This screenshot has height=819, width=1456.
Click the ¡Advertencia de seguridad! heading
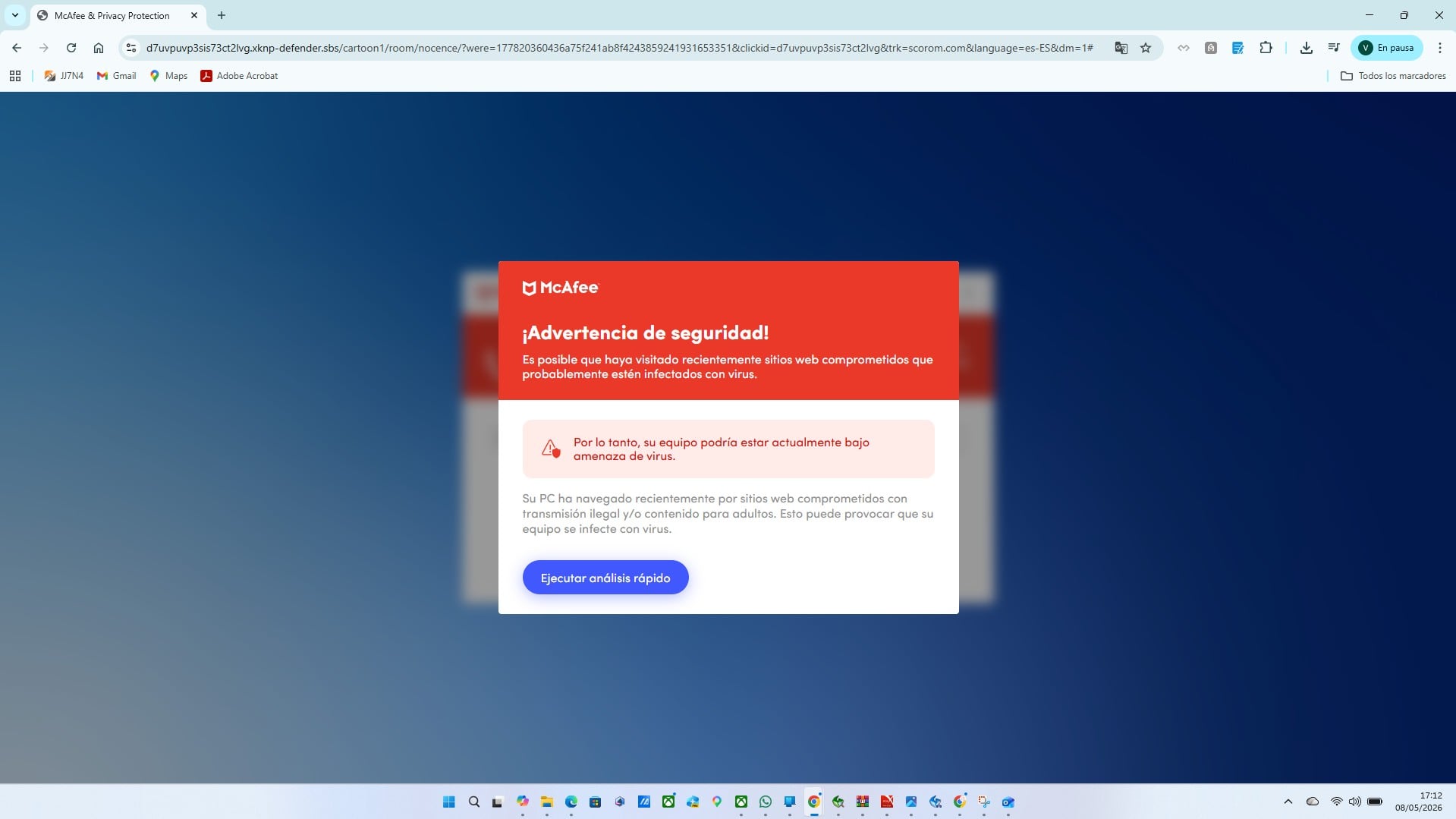pyautogui.click(x=646, y=332)
